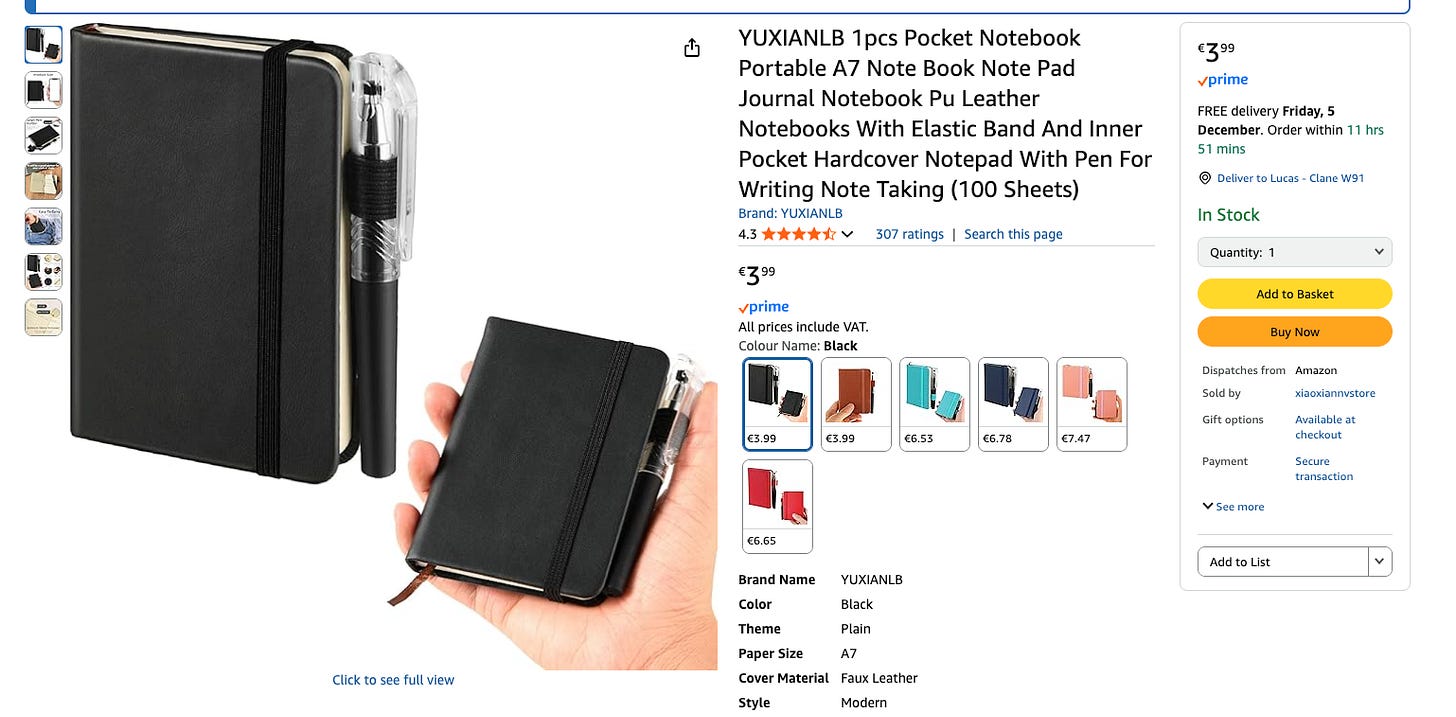Click the star rating icons
Screen dimensions: 1456x717
pyautogui.click(x=798, y=234)
